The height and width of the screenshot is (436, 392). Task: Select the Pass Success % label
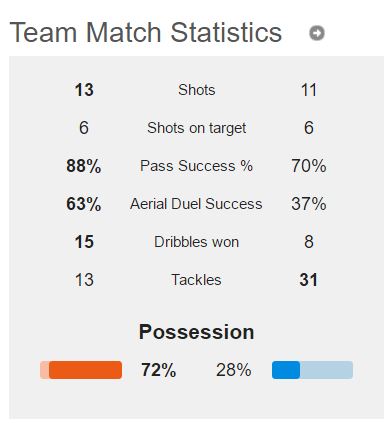click(x=196, y=166)
